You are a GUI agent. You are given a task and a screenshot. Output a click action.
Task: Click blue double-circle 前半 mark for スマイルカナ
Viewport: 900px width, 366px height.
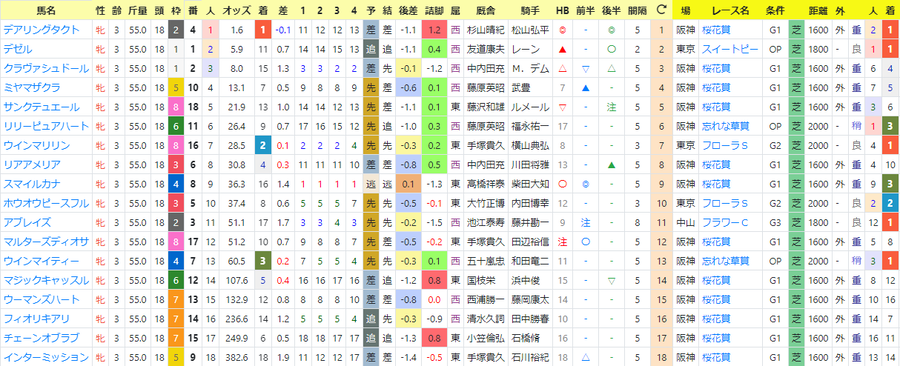[x=585, y=184]
